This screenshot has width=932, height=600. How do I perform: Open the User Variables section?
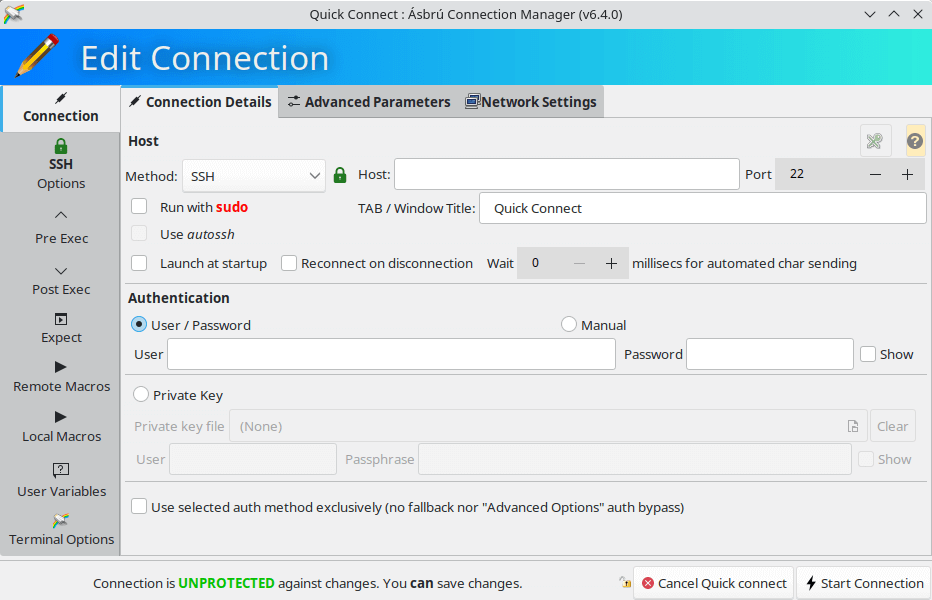point(61,480)
